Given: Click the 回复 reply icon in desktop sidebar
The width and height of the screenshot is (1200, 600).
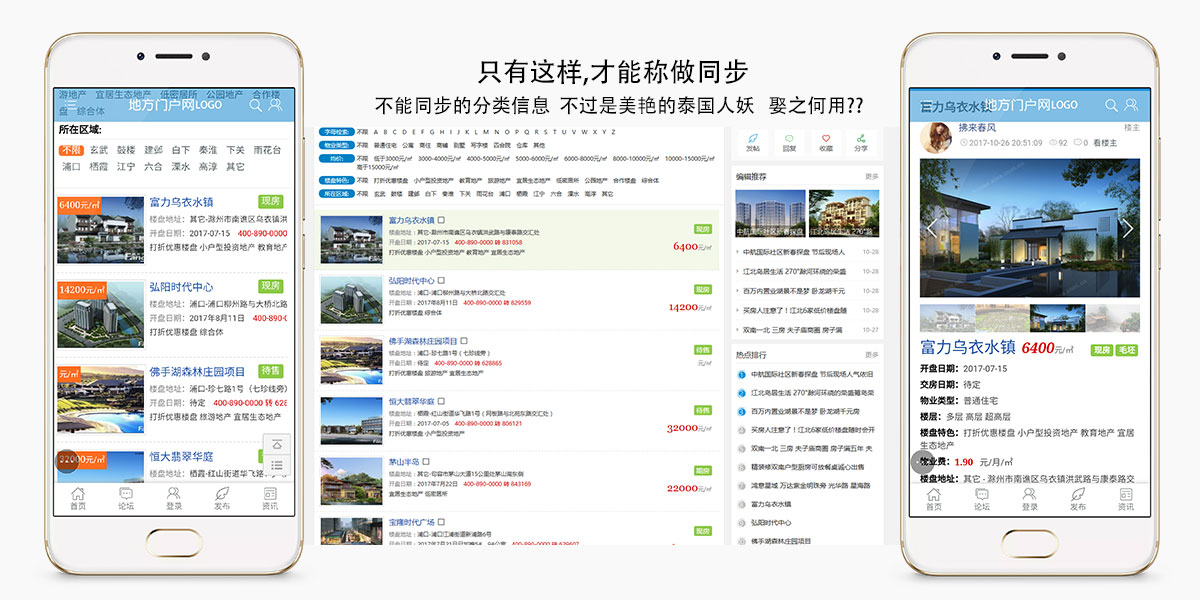Looking at the screenshot, I should (789, 141).
